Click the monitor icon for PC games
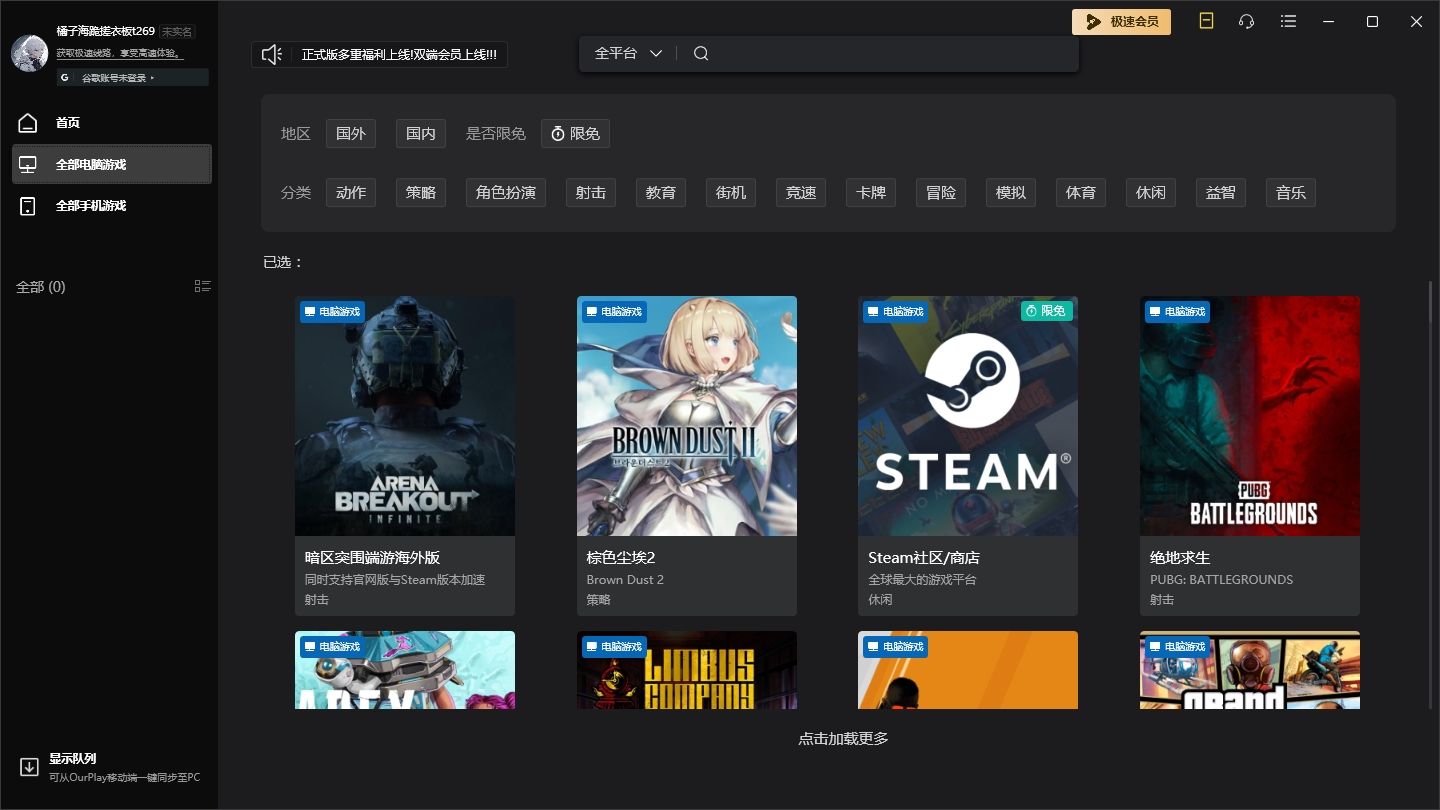This screenshot has height=810, width=1440. 28,165
